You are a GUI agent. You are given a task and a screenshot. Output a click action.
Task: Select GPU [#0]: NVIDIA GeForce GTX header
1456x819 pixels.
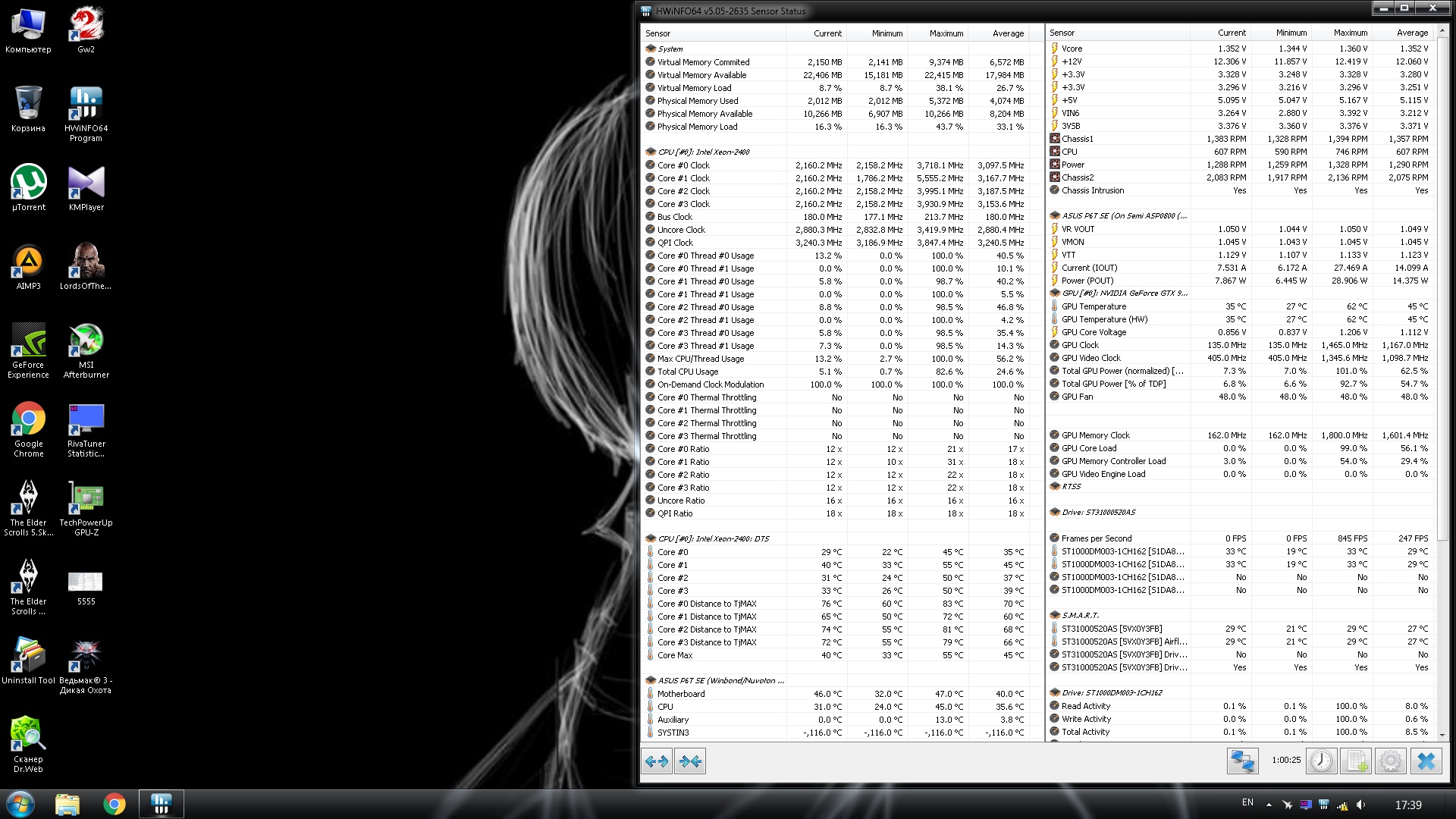click(1240, 293)
